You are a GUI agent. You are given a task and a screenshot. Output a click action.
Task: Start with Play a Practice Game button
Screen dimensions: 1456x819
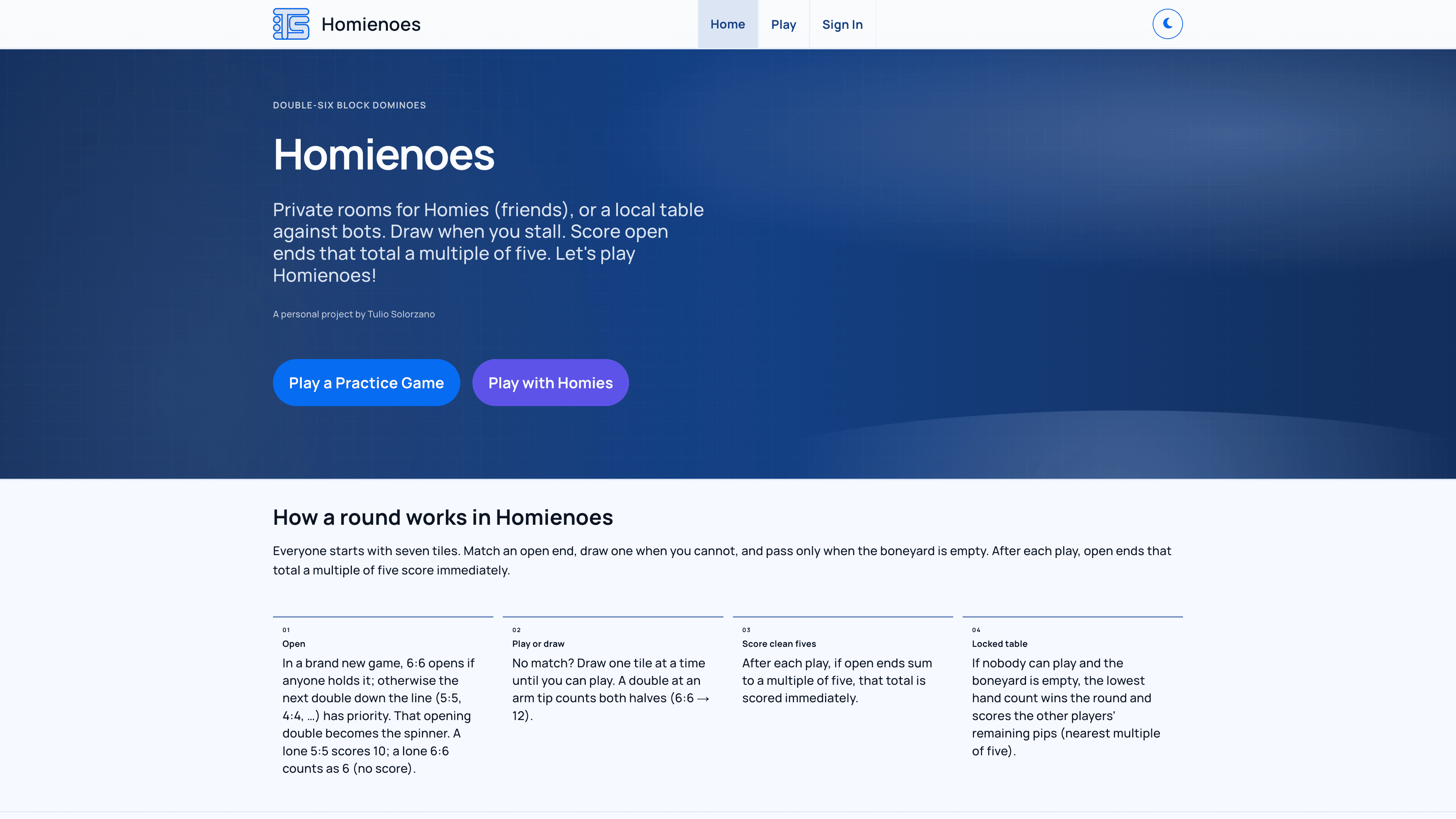(x=366, y=383)
